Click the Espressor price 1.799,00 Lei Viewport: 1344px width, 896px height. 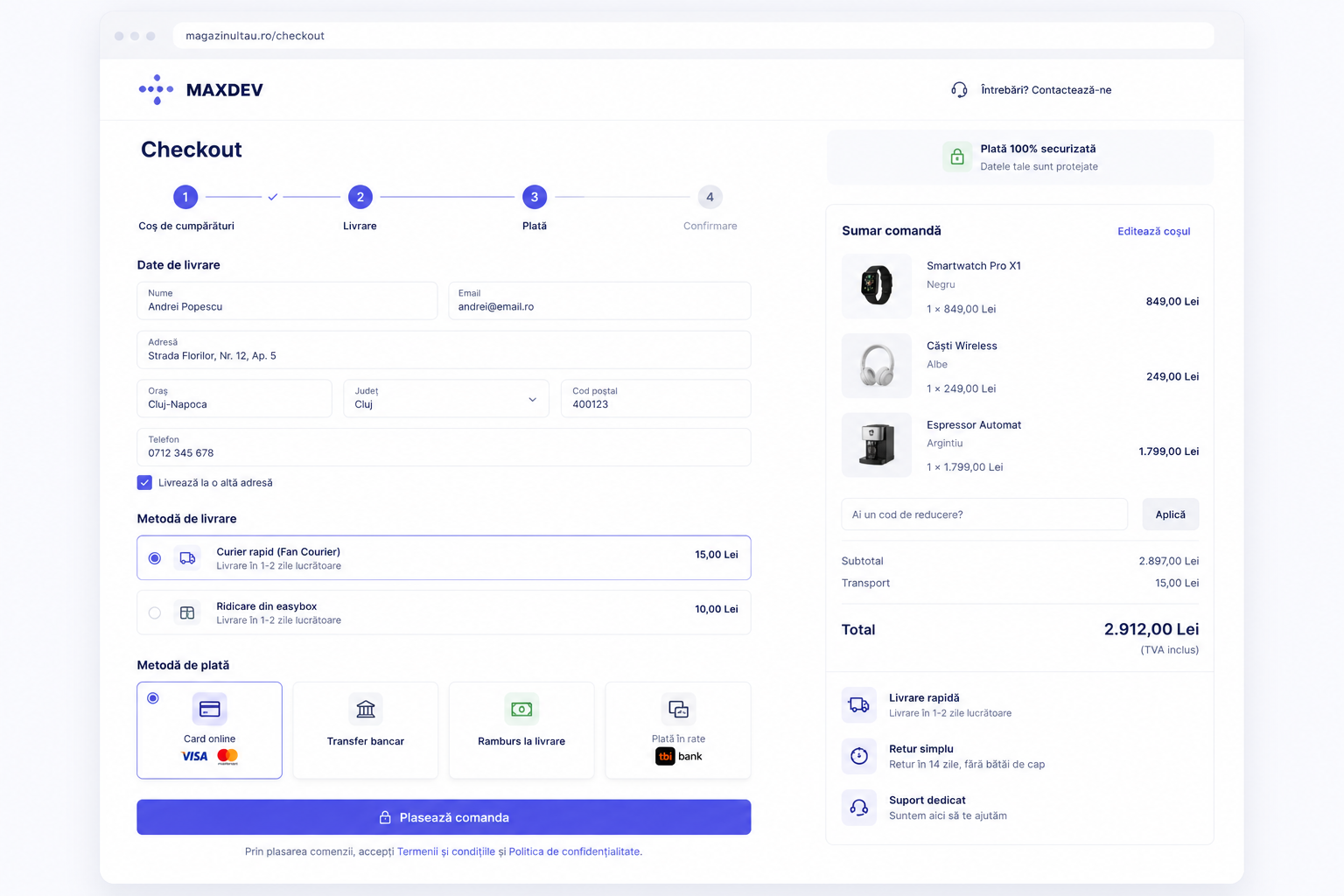point(1168,451)
